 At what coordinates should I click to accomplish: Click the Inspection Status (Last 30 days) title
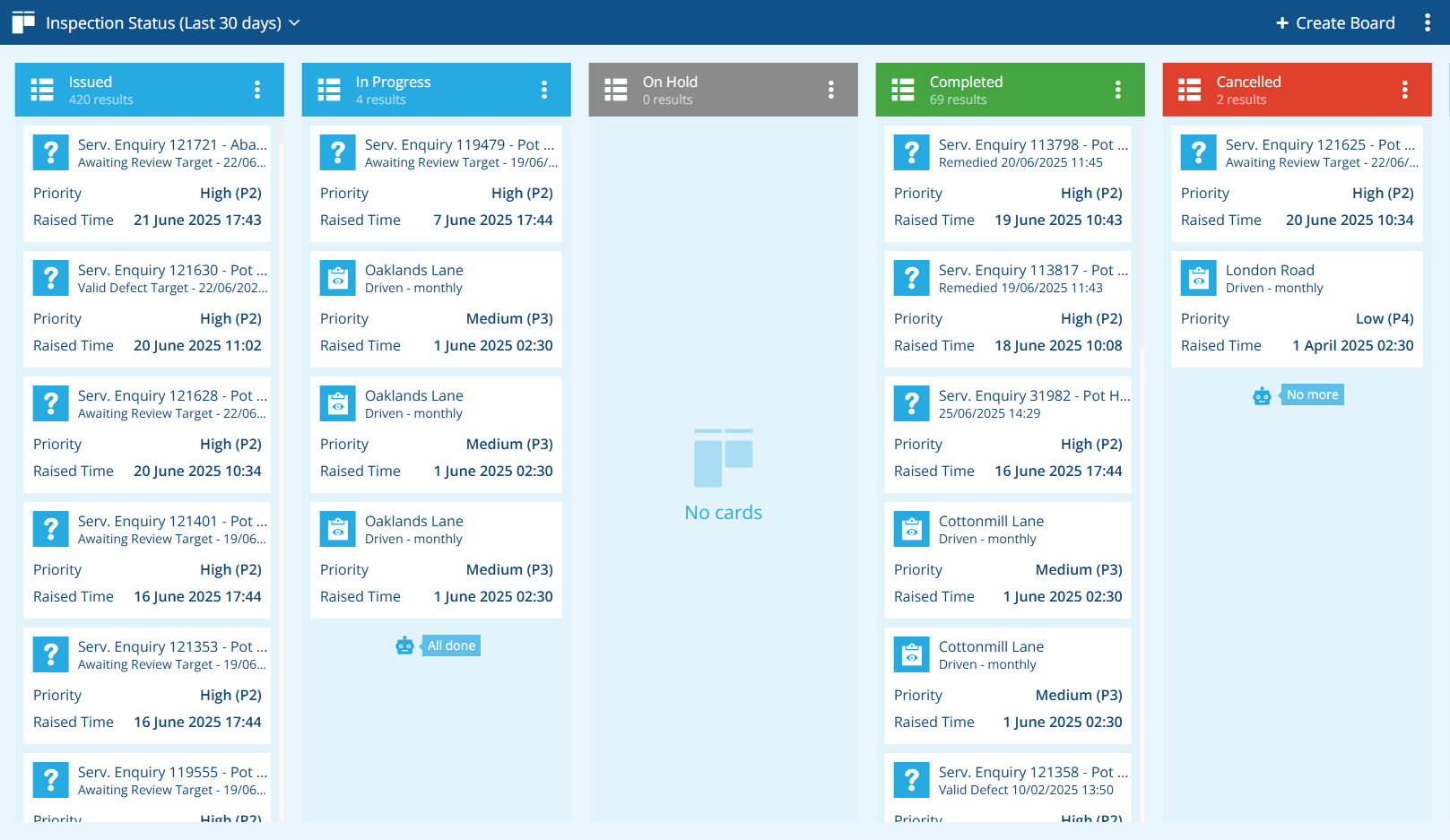coord(163,23)
